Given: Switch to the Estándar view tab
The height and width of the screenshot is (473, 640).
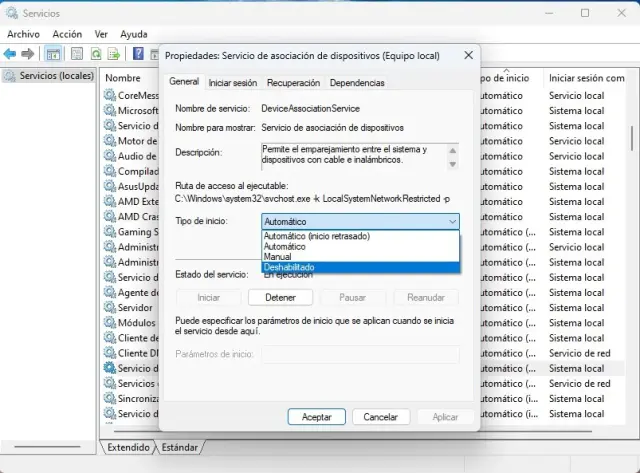Looking at the screenshot, I should click(x=179, y=447).
